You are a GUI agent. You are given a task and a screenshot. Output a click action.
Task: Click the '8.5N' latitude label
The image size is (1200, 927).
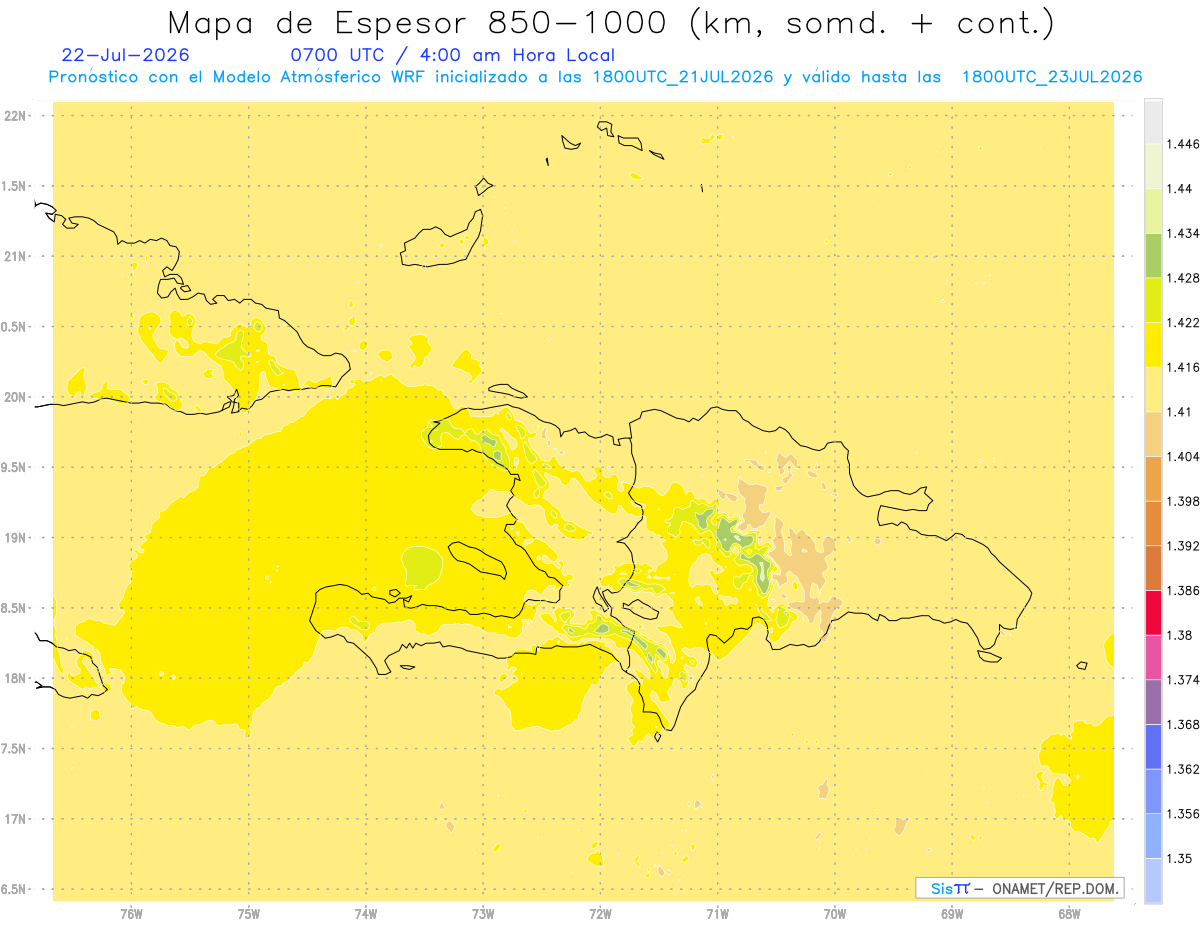tap(15, 608)
